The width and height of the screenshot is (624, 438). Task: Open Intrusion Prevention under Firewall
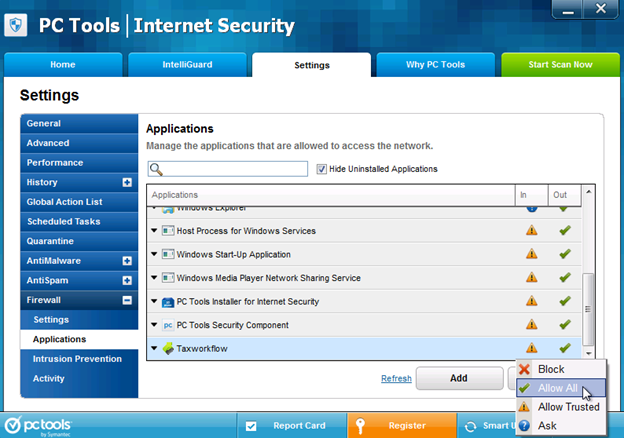[79, 359]
